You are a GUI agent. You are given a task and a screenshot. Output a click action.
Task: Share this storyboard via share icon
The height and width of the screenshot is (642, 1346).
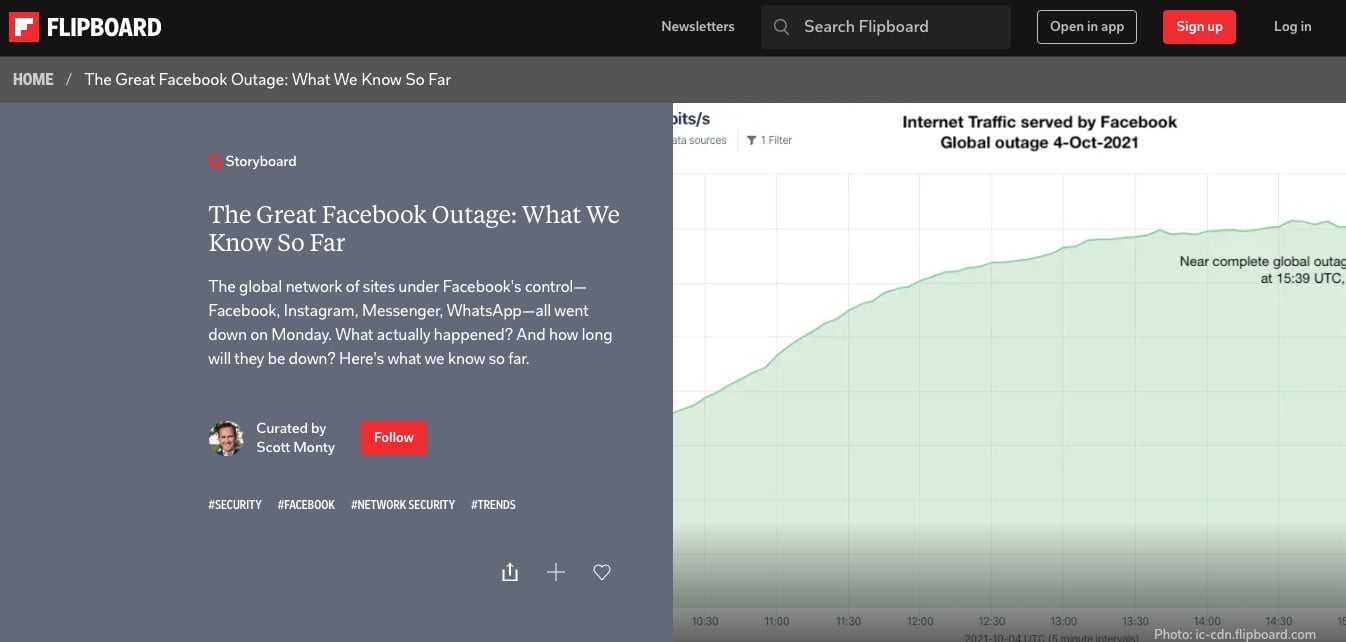point(510,572)
